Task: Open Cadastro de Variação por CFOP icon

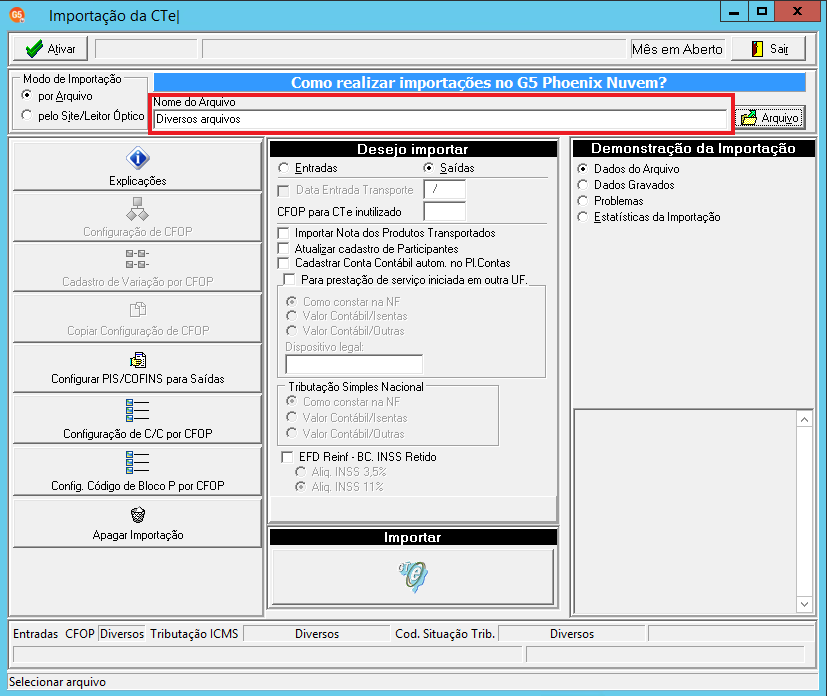Action: pos(138,259)
